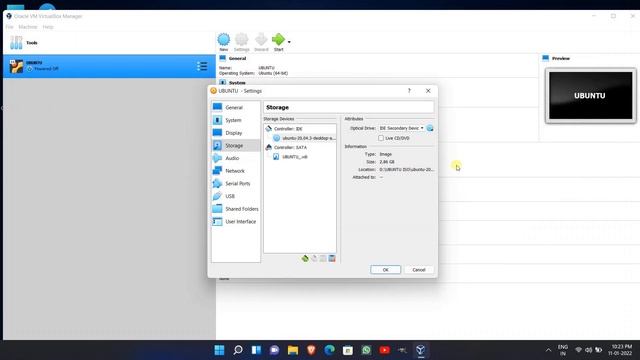Open the Serial Ports settings category

point(236,183)
